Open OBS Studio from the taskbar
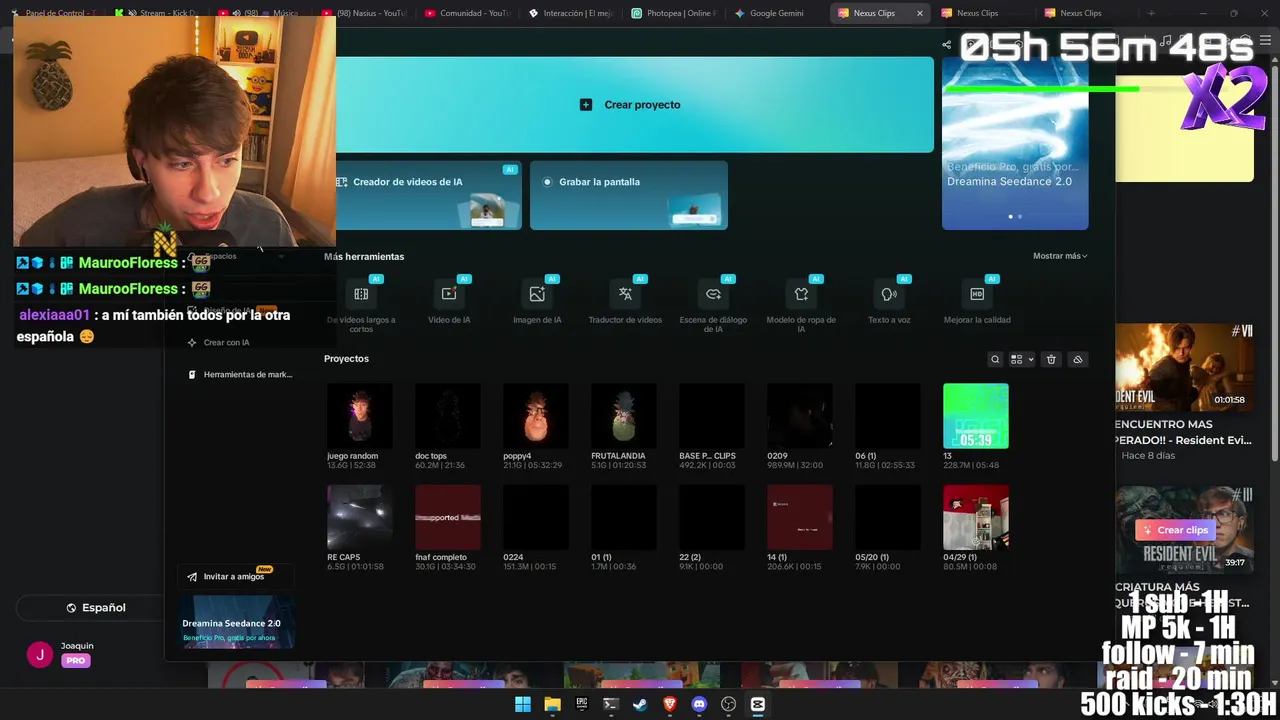 tap(728, 704)
